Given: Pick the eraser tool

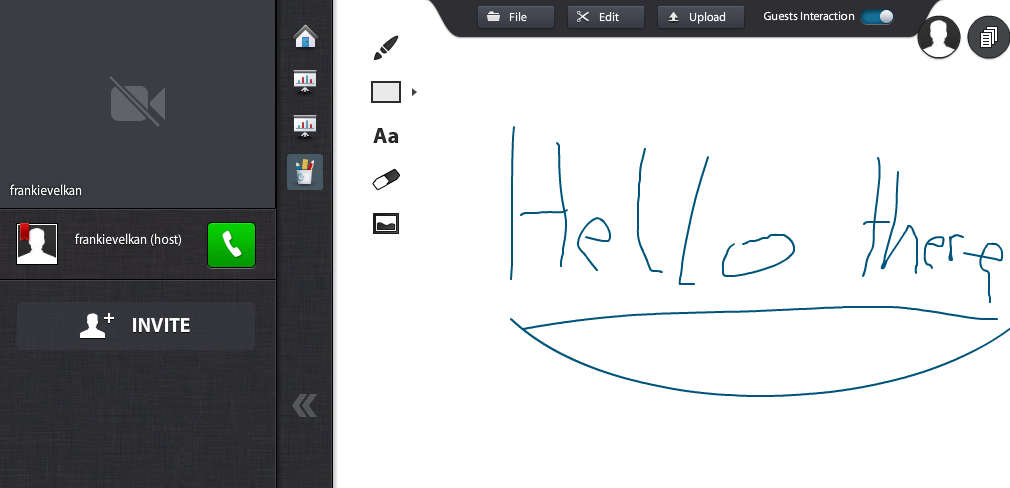Looking at the screenshot, I should tap(386, 180).
